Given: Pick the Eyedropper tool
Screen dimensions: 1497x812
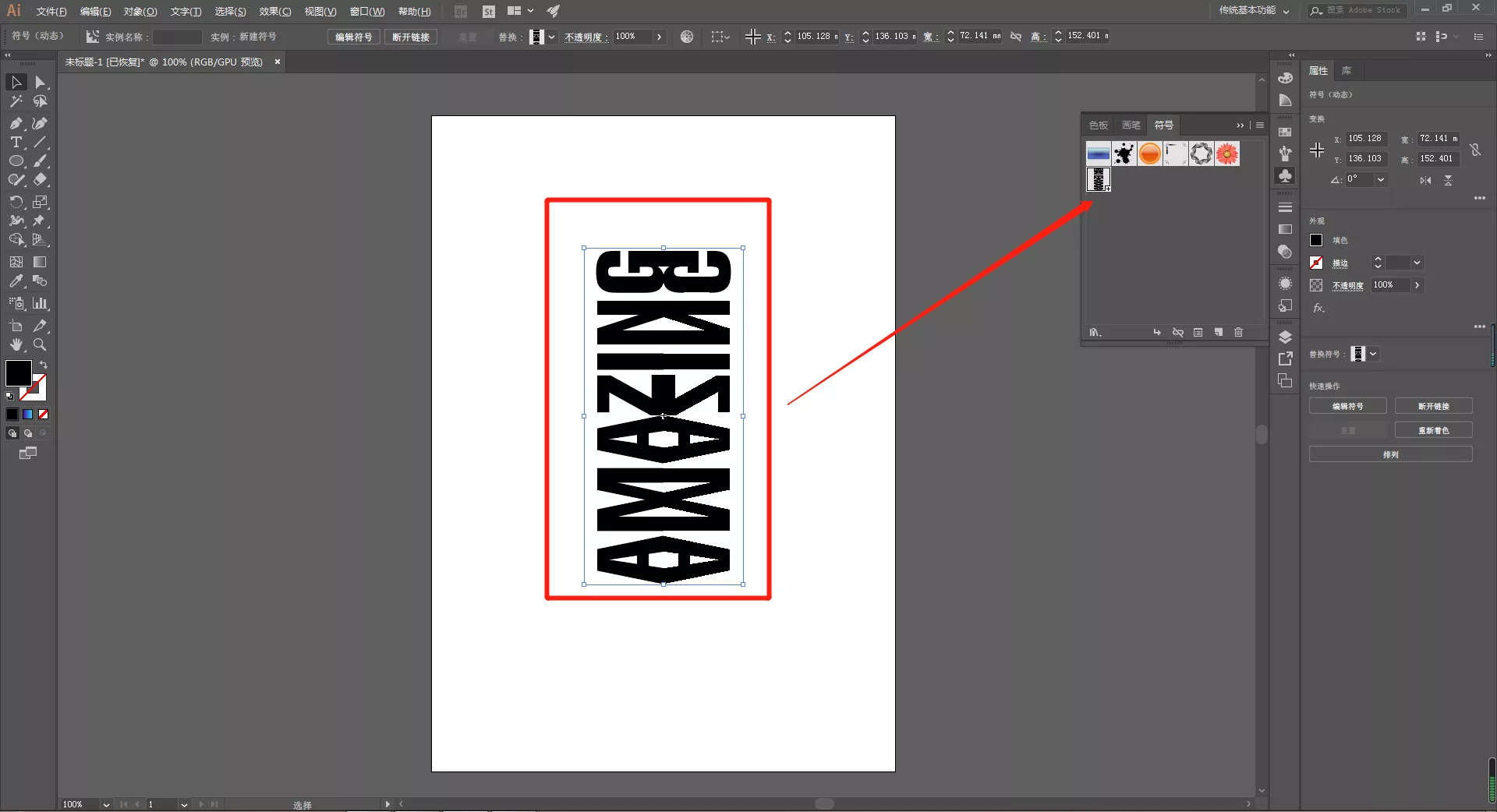Looking at the screenshot, I should click(x=16, y=281).
